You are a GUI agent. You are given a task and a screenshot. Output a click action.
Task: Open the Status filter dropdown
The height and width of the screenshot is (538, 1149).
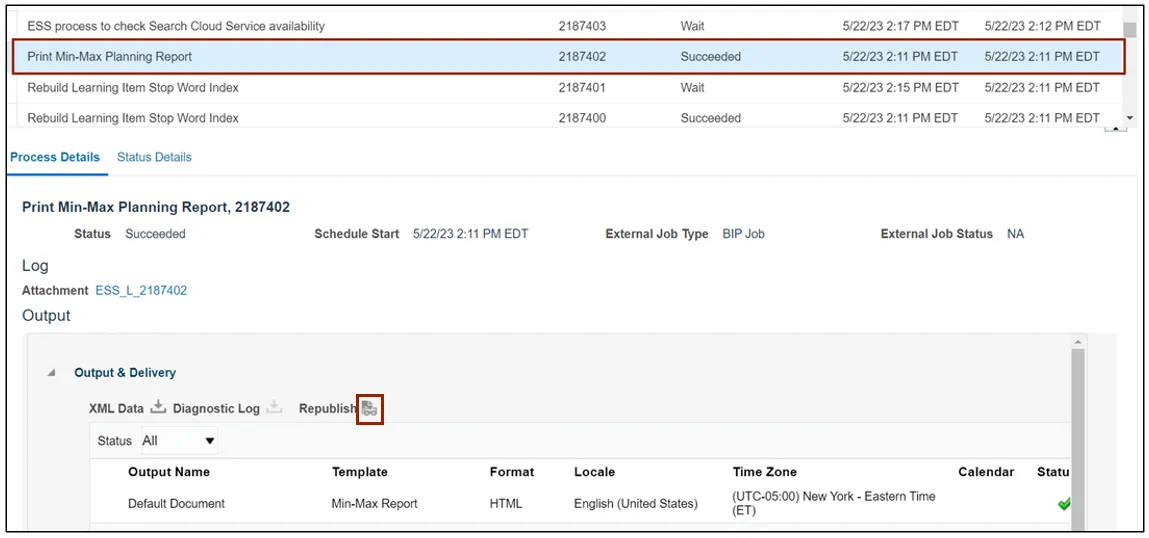click(x=179, y=441)
